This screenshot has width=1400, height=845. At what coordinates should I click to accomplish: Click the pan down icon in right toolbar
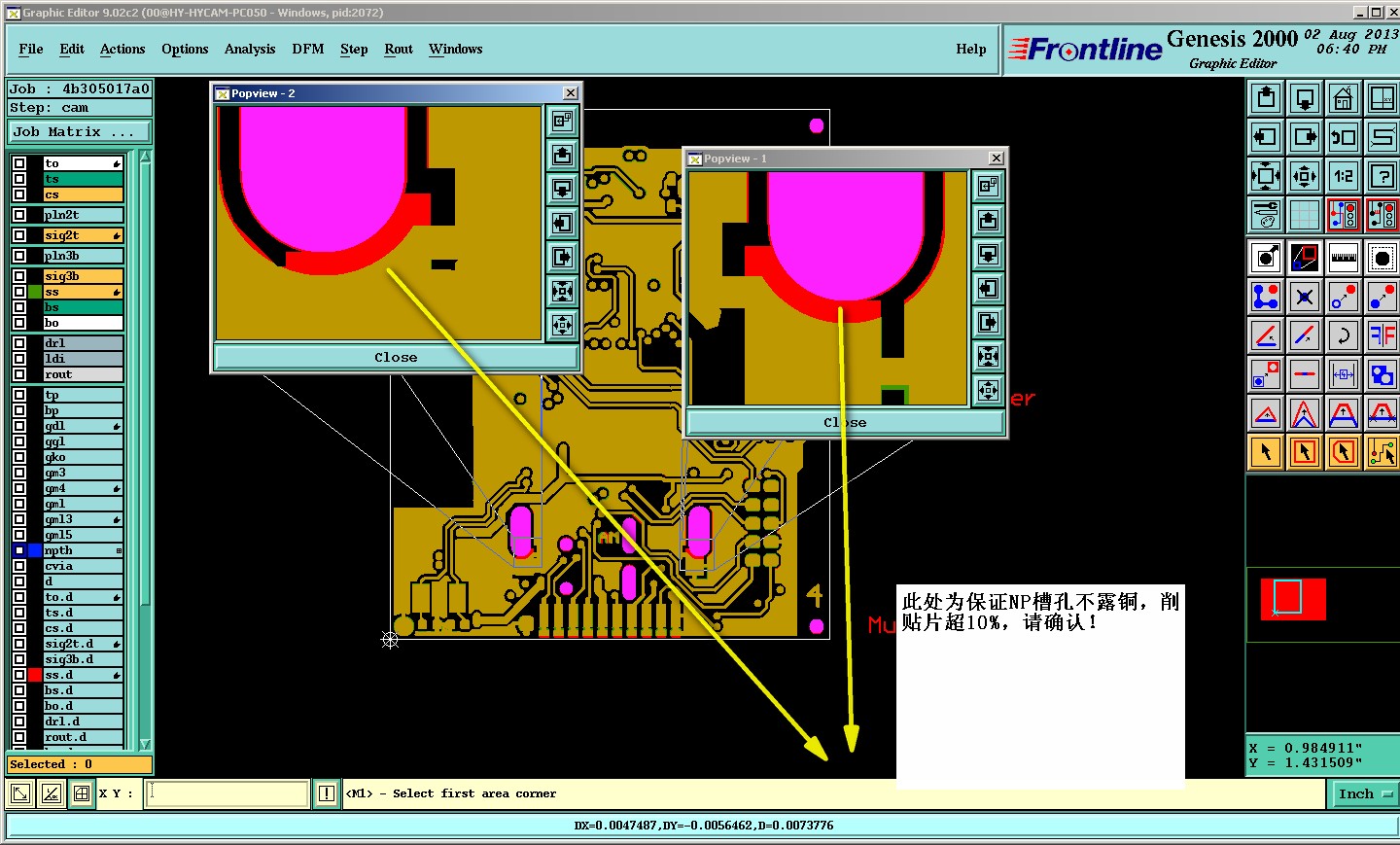click(1305, 98)
